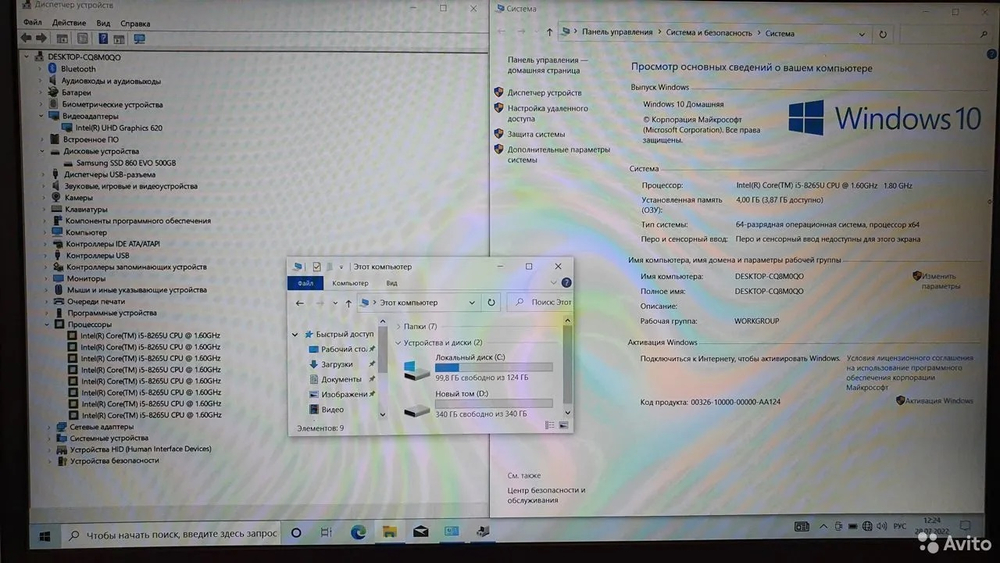Click Панель управления домашняя страница link
This screenshot has height=563, width=1000.
547,65
